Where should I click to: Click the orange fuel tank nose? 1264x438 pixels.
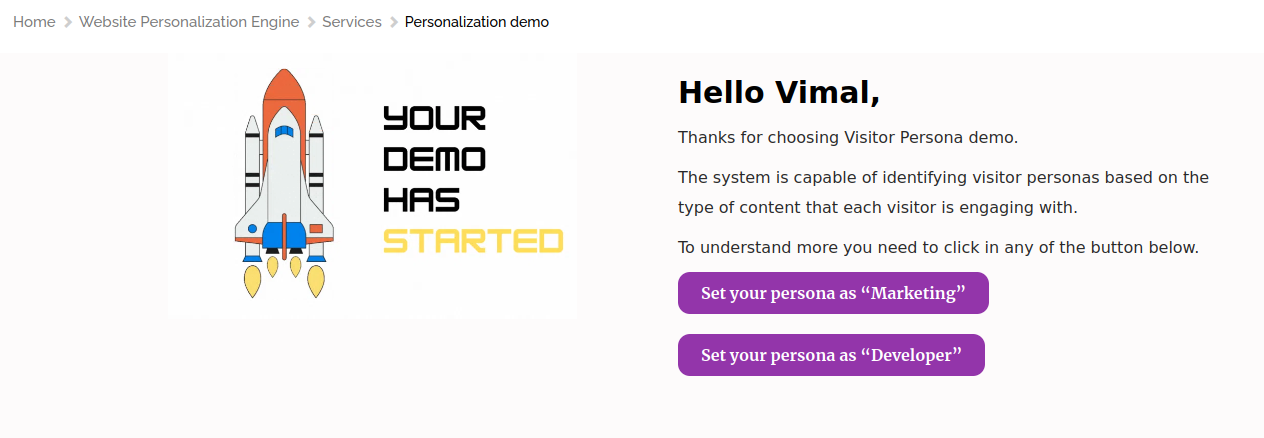point(285,90)
